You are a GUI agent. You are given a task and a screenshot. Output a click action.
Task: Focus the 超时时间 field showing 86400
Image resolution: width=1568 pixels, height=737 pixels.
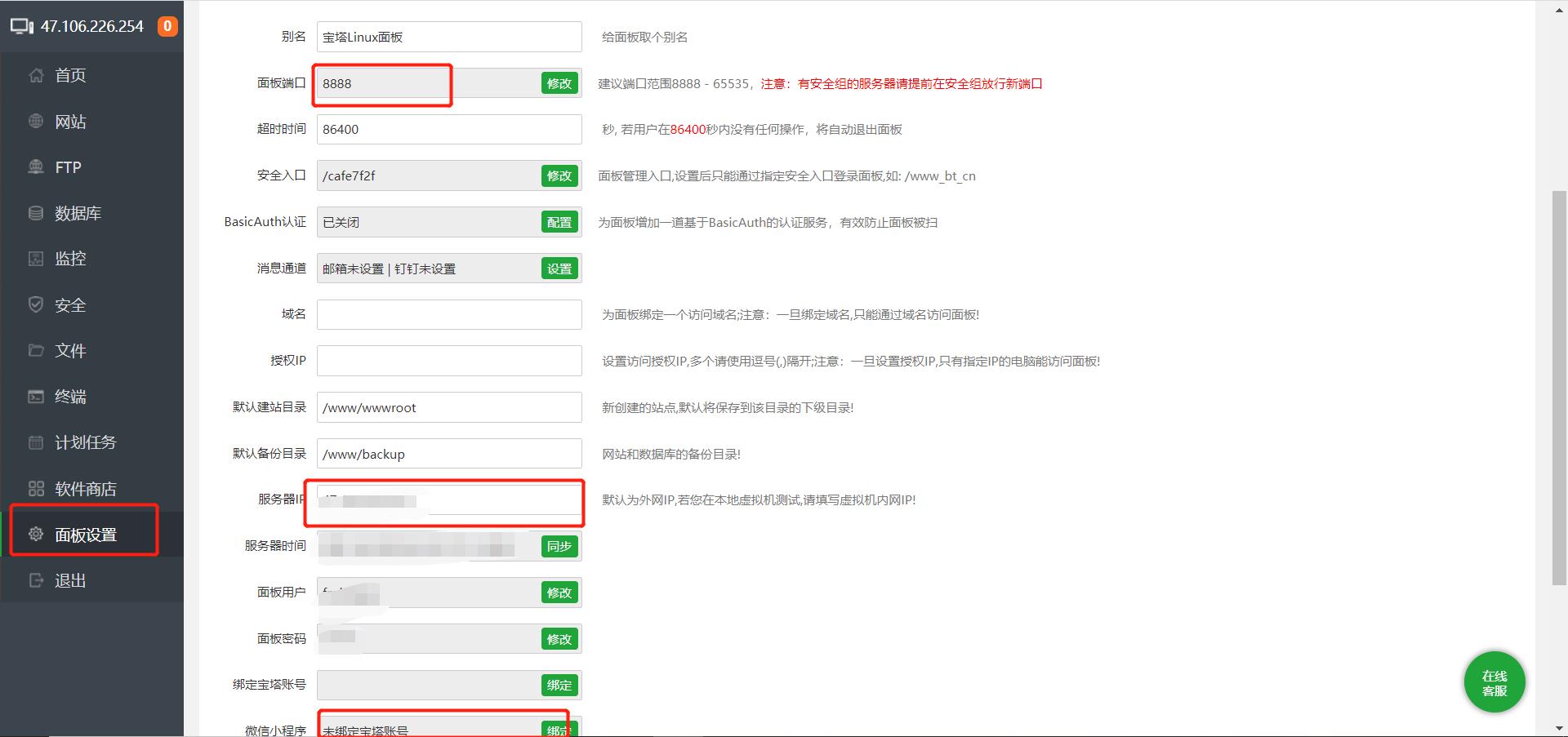pyautogui.click(x=449, y=129)
